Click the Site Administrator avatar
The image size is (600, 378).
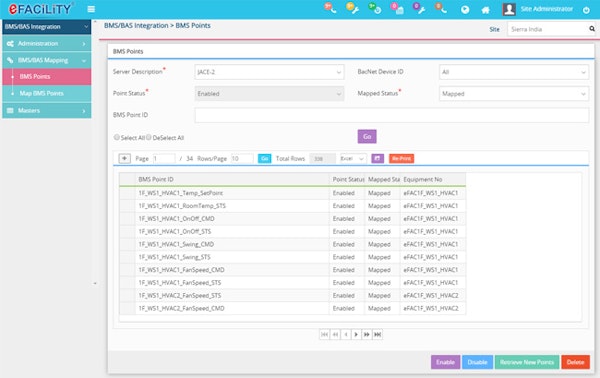pos(509,9)
